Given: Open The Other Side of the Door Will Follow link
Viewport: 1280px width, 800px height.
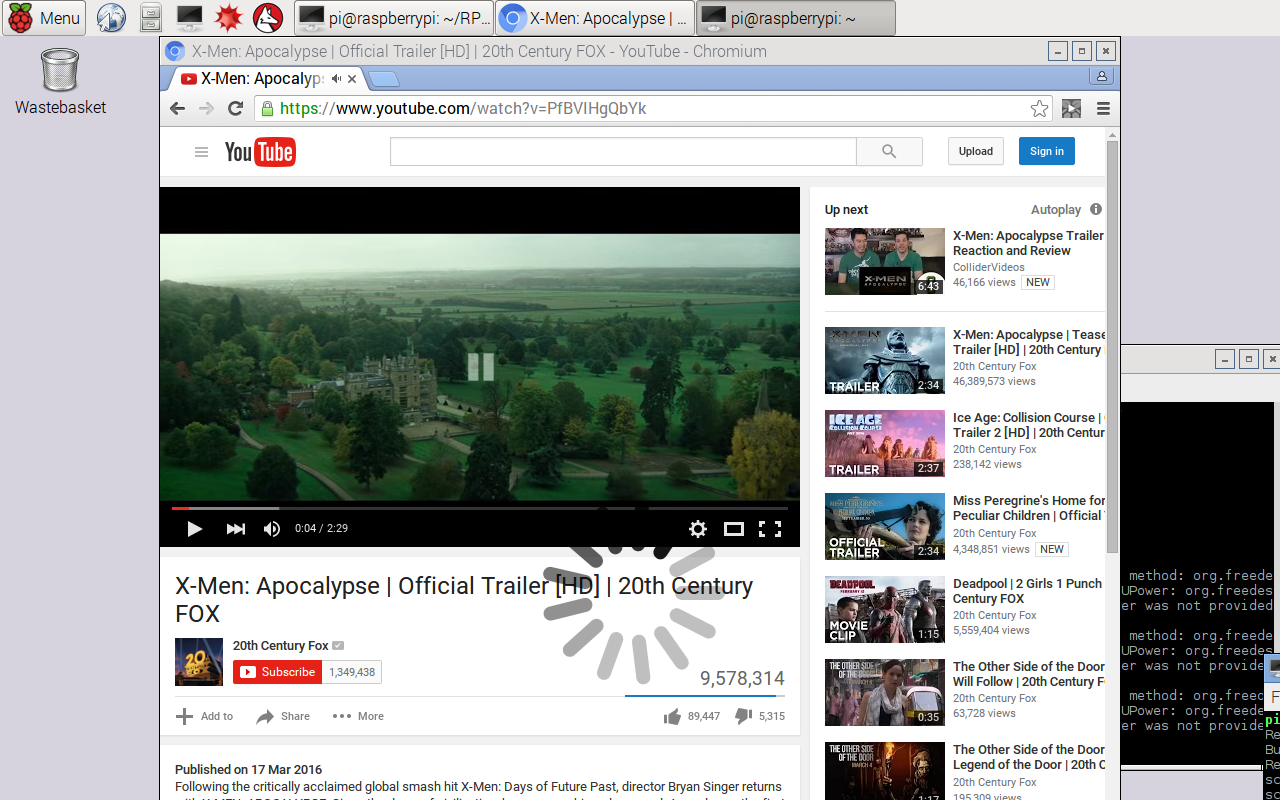Looking at the screenshot, I should [x=1028, y=674].
